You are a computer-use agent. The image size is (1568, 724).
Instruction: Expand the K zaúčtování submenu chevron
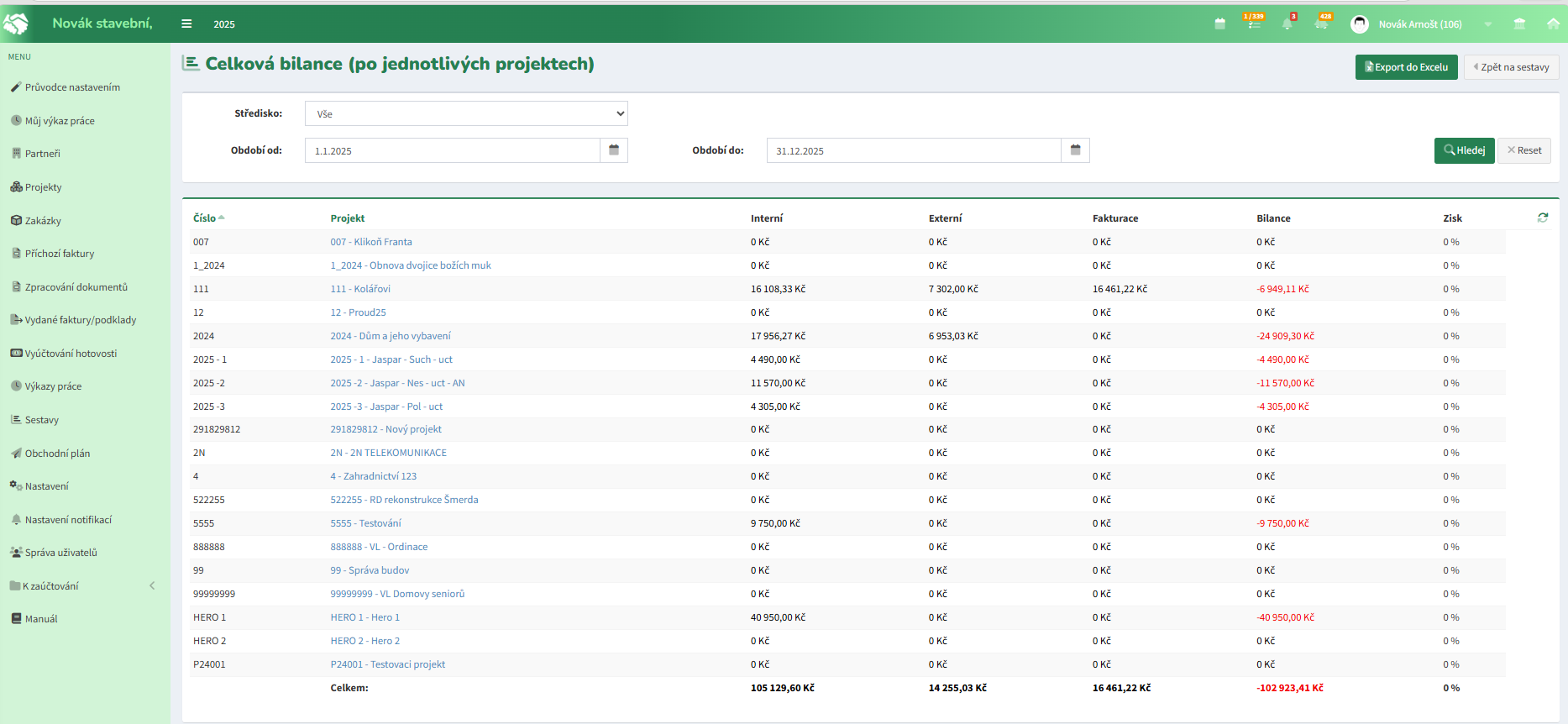(x=152, y=585)
